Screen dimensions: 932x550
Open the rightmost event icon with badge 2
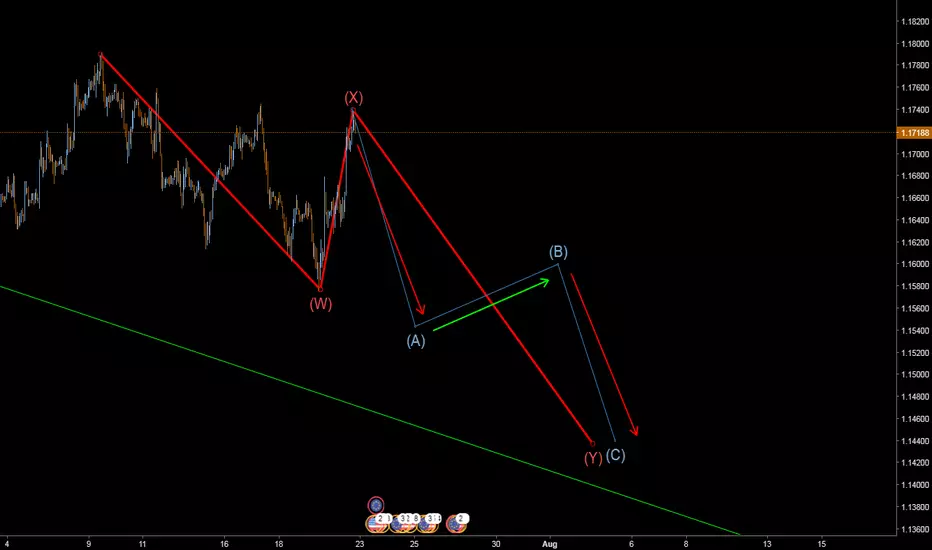coord(456,523)
